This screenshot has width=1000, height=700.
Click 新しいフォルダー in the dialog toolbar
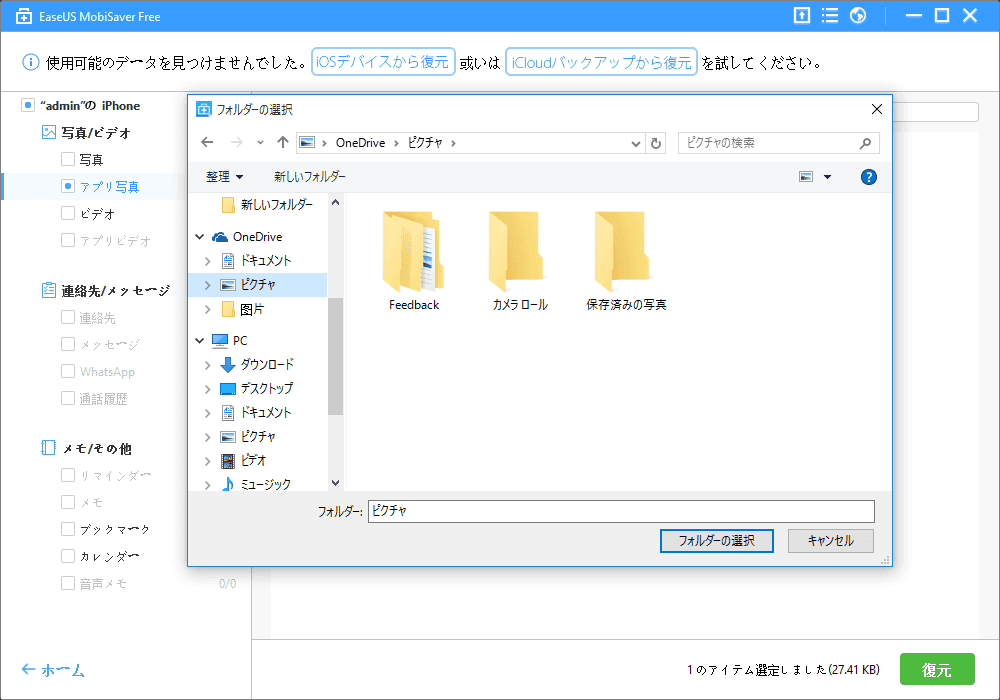[x=310, y=177]
